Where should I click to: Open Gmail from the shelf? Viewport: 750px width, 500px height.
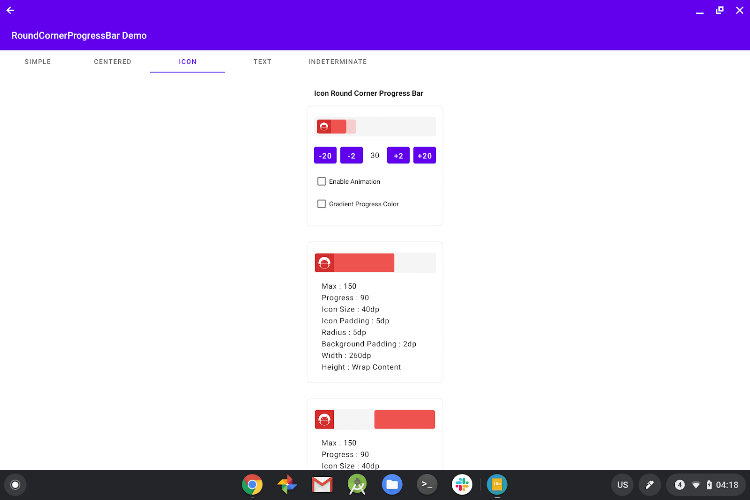pyautogui.click(x=321, y=485)
